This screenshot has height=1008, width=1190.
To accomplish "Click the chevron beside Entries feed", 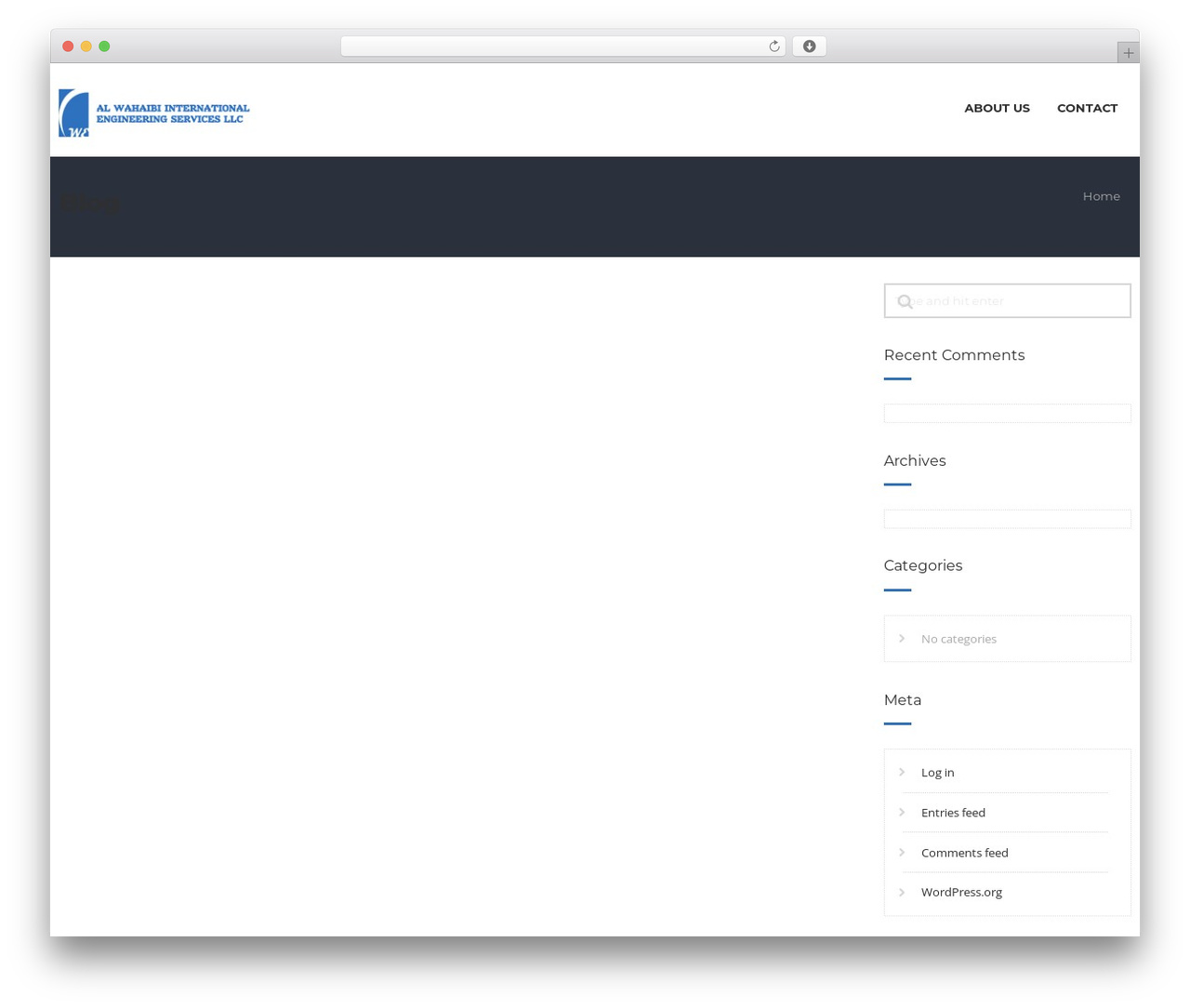I will click(902, 812).
